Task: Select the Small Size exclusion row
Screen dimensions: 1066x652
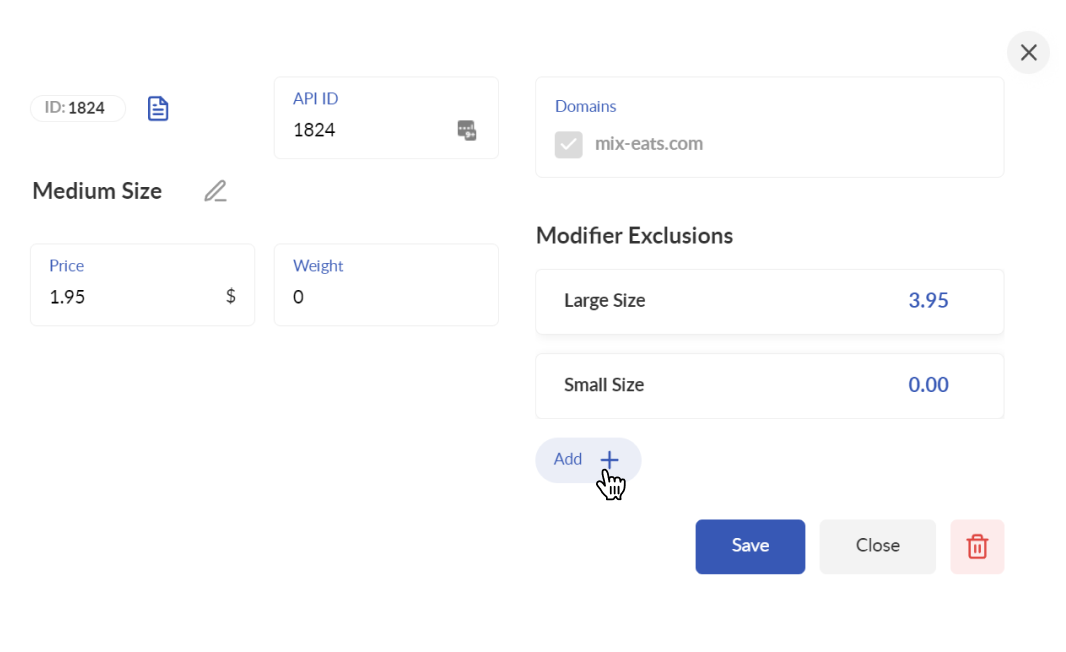Action: pos(770,385)
